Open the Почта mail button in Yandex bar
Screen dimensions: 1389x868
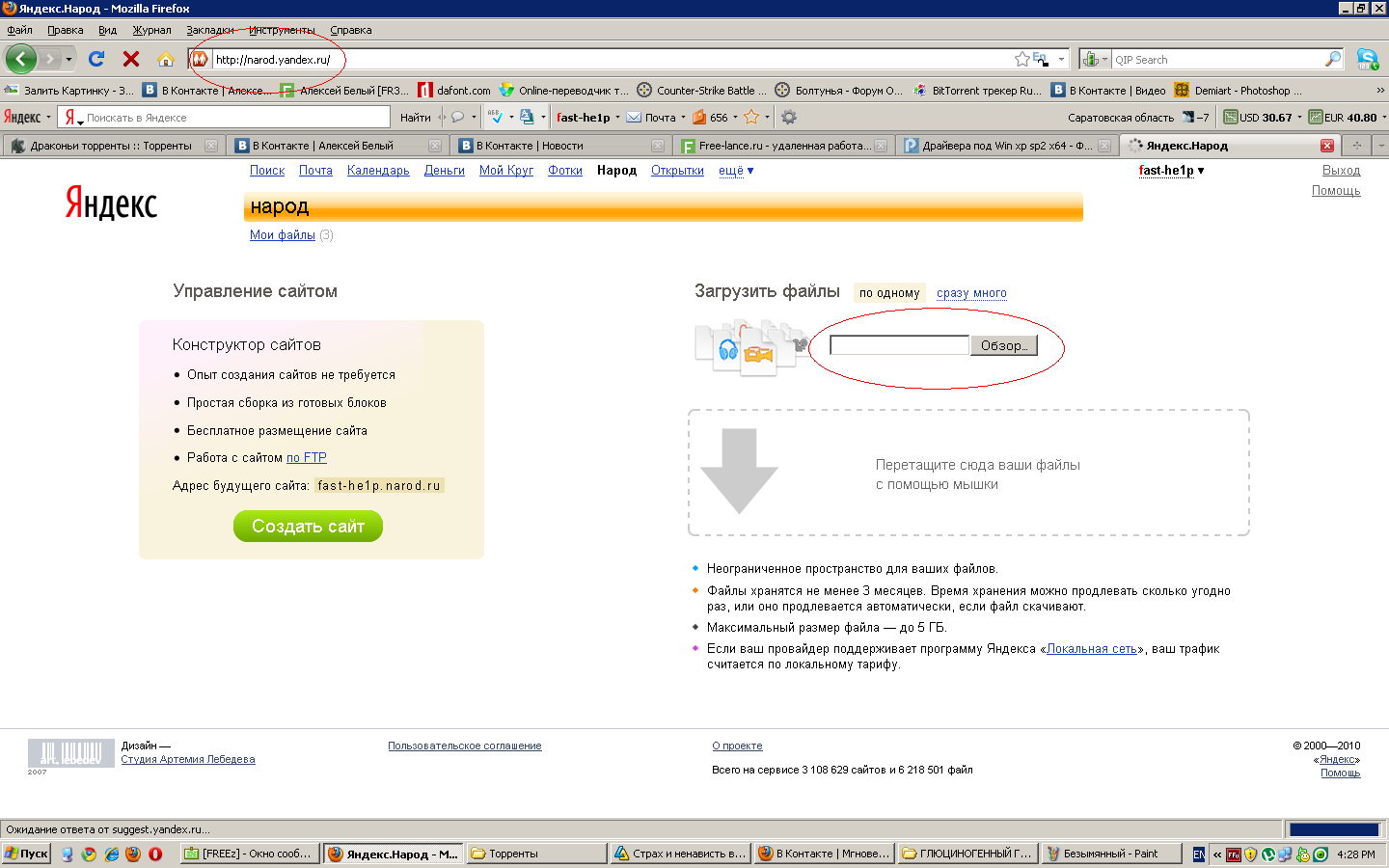tap(651, 117)
